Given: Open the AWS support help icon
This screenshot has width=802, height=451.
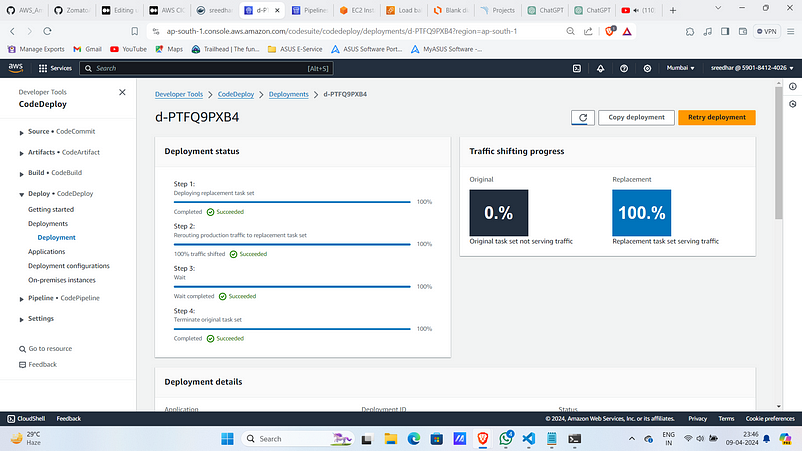Looking at the screenshot, I should click(624, 68).
